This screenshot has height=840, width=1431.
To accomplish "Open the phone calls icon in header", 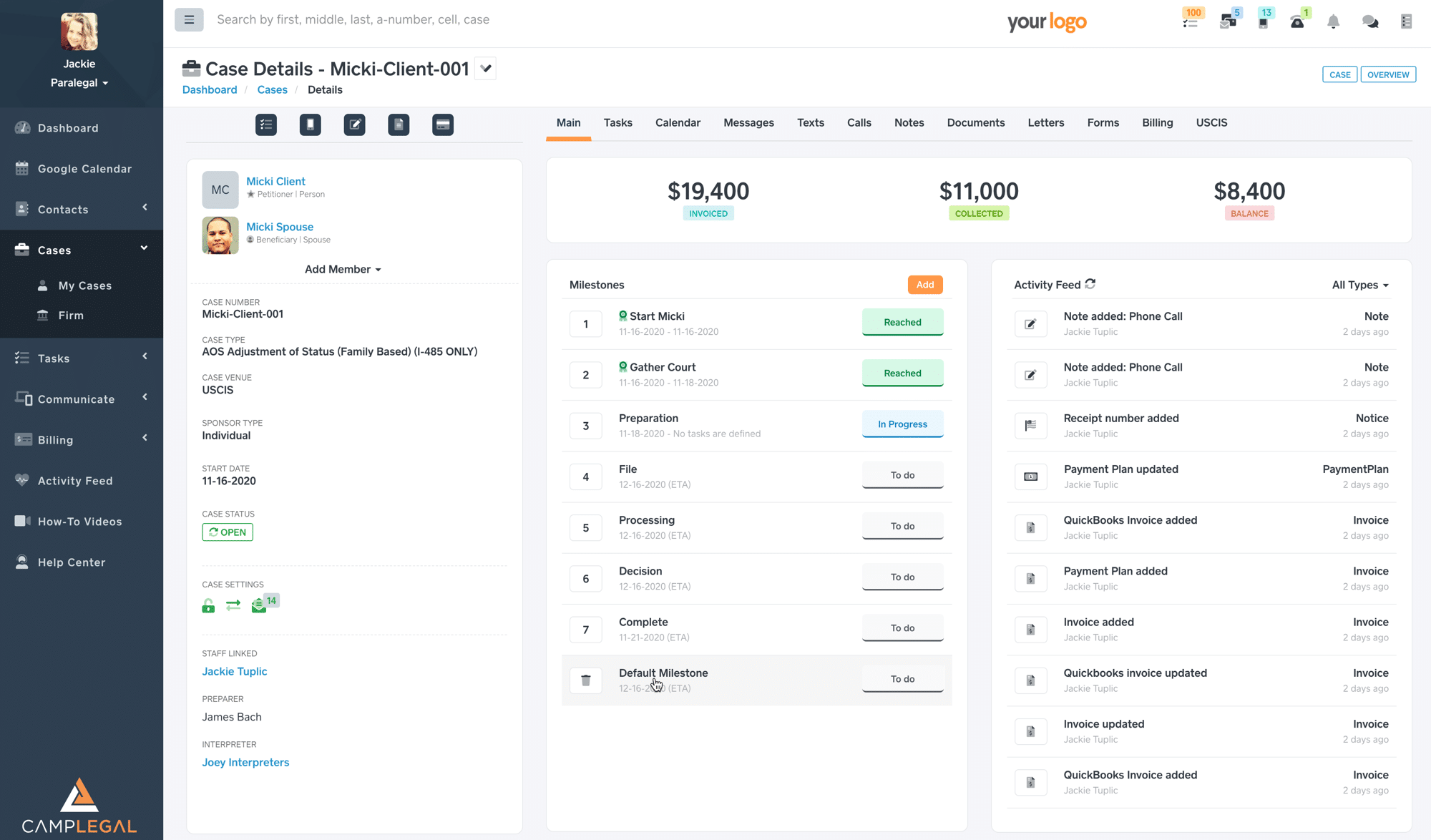I will (1297, 21).
